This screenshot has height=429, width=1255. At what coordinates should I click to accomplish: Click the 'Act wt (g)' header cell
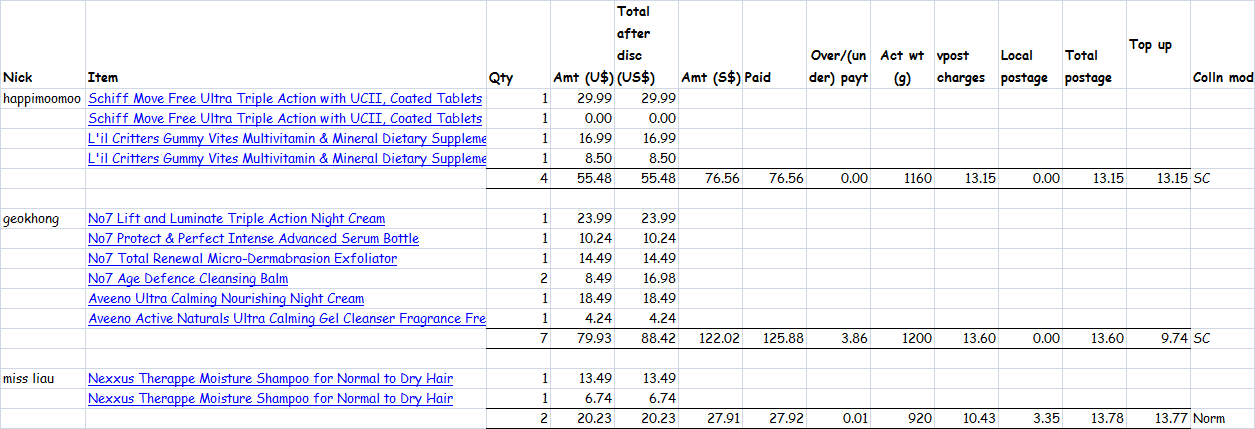click(902, 45)
